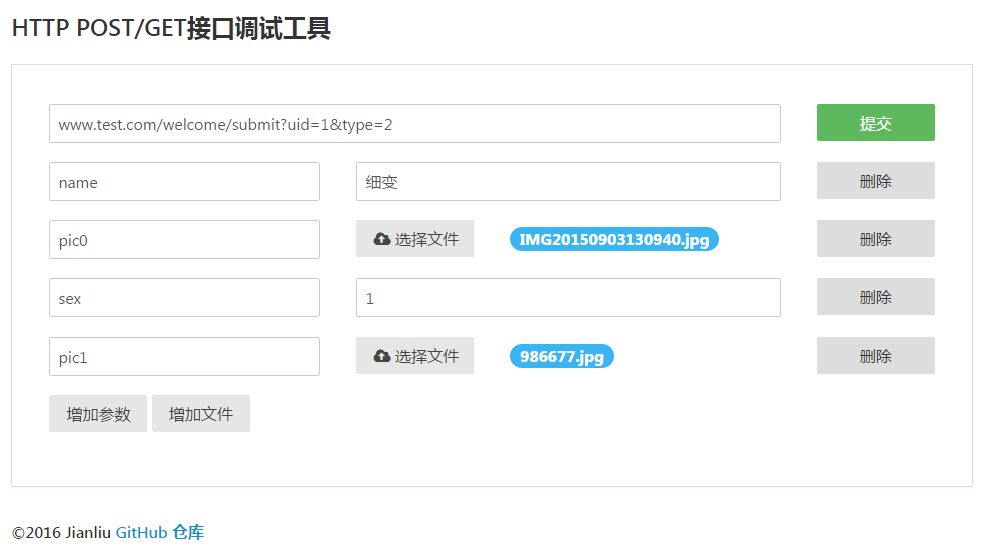Click 增加文件 to add a file
Screen dimensions: 984x559
click(x=201, y=414)
